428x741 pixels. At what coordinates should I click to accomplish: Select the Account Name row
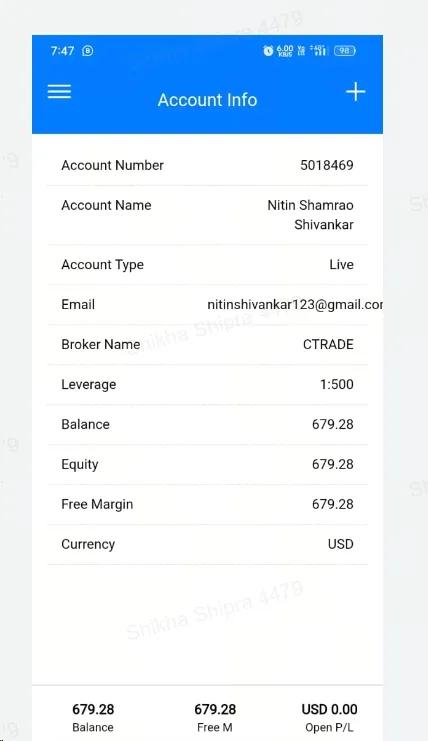207,215
